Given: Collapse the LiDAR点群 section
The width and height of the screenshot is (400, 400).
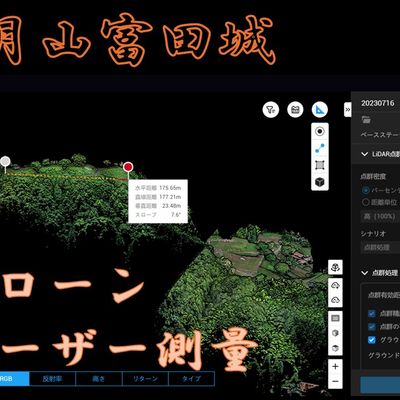Looking at the screenshot, I should click(x=365, y=154).
